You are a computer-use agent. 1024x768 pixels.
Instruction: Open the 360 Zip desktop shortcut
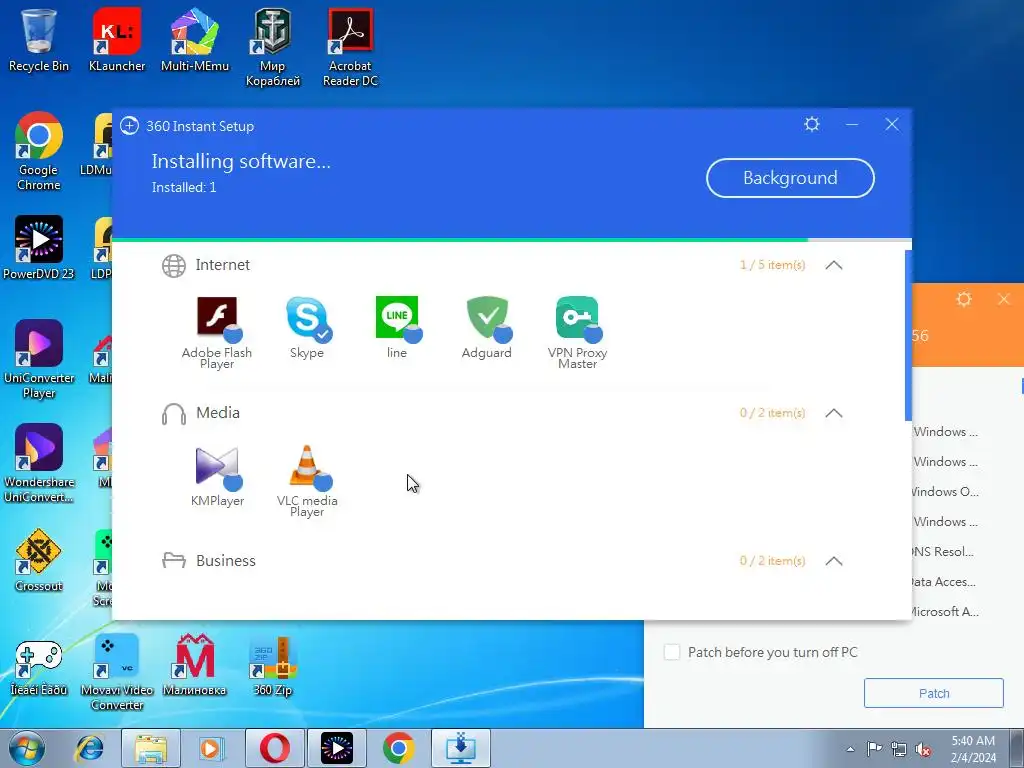(x=272, y=666)
